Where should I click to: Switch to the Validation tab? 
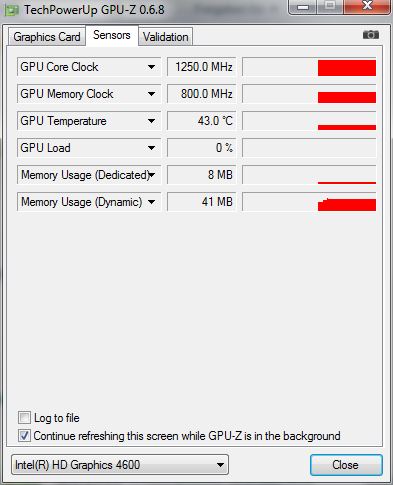[166, 37]
